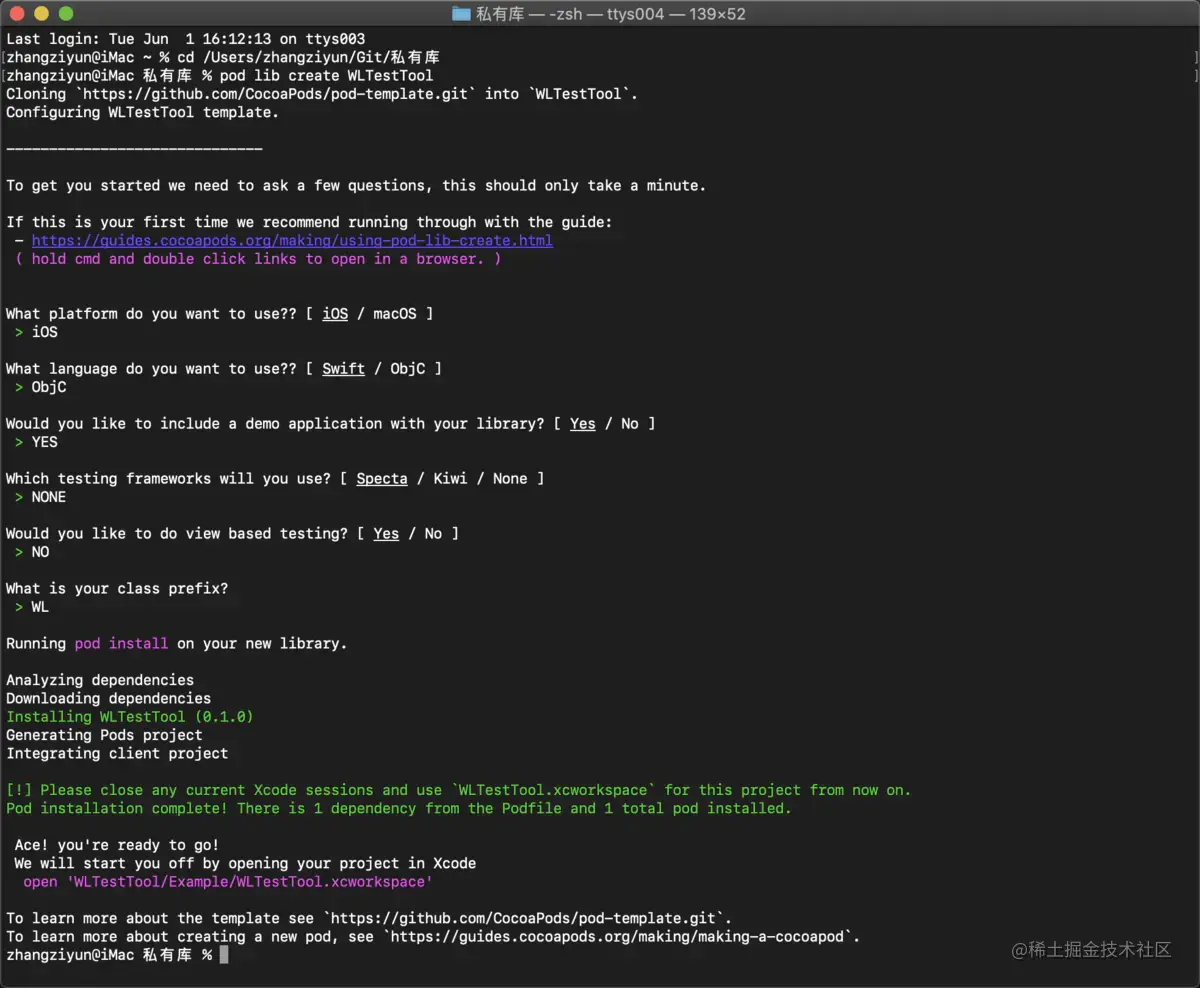1200x988 pixels.
Task: Click the 'Last login: Tue Jun 1' line
Action: pyautogui.click(x=186, y=39)
